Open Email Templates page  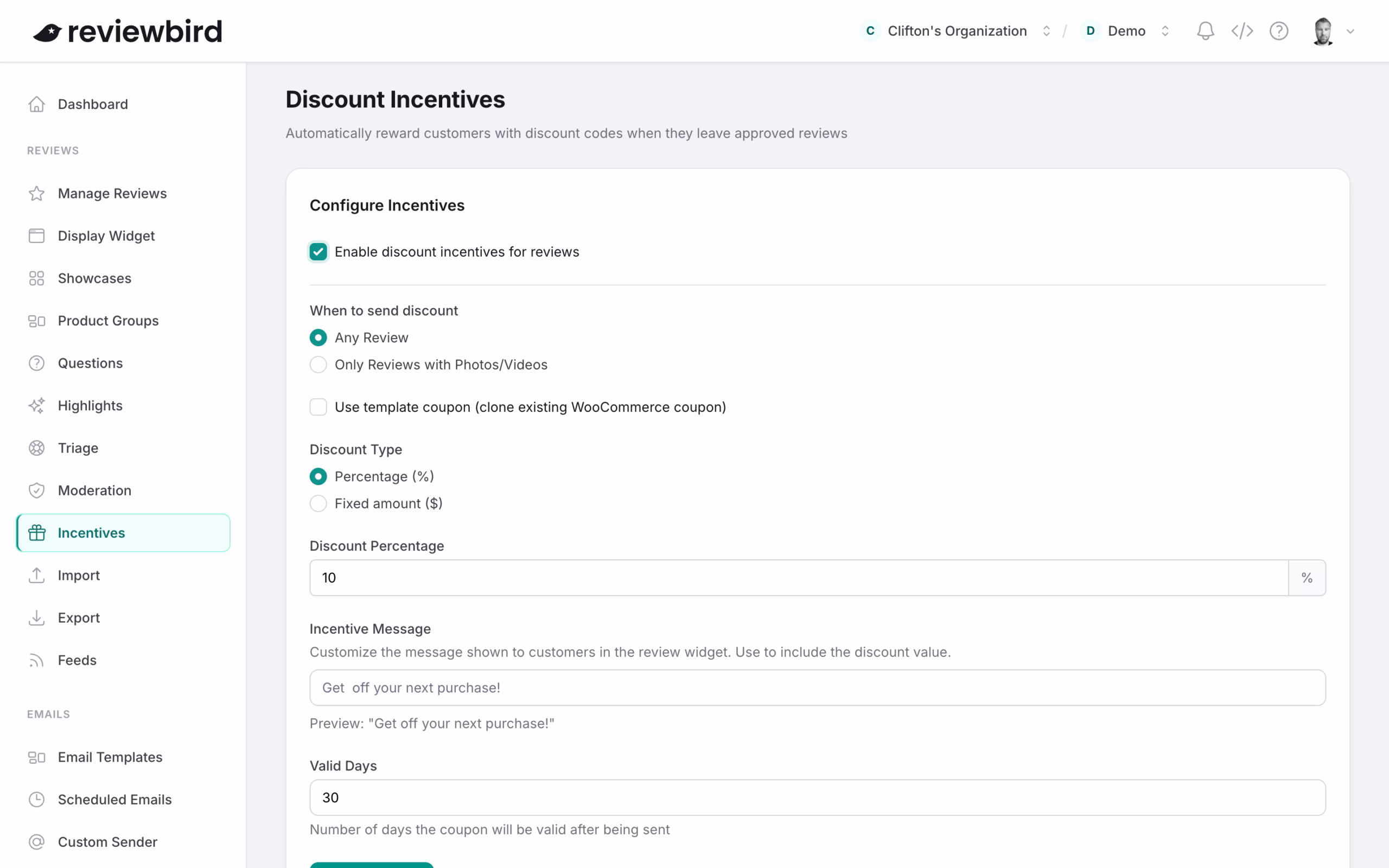123,757
